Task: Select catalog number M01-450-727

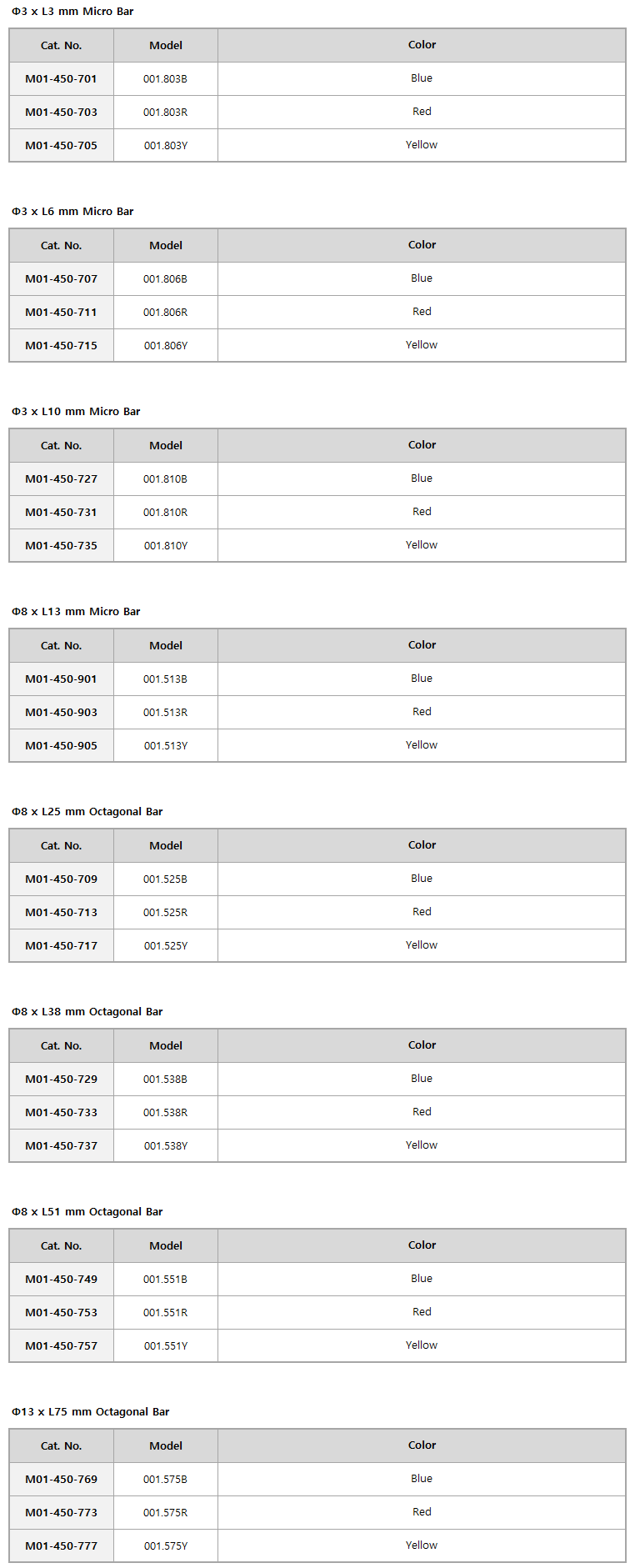Action: [x=62, y=479]
